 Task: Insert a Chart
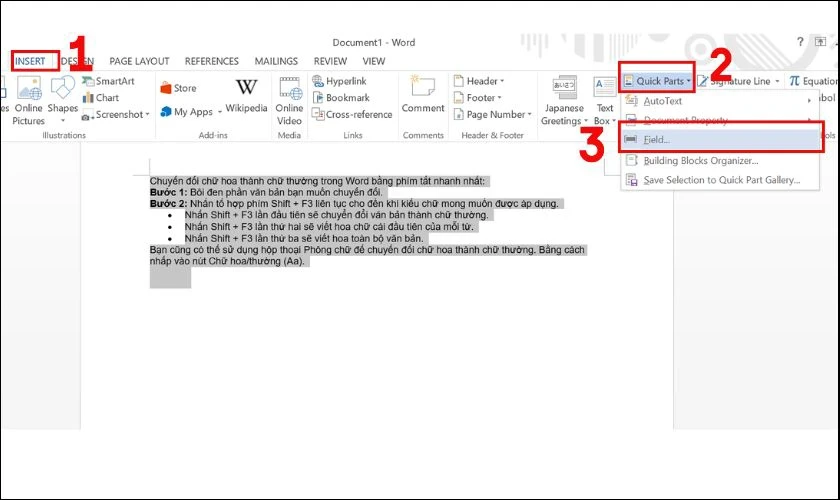tap(101, 98)
